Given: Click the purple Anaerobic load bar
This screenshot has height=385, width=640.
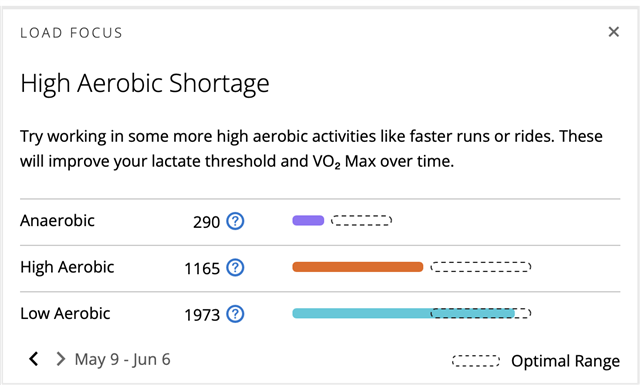Looking at the screenshot, I should click(308, 220).
